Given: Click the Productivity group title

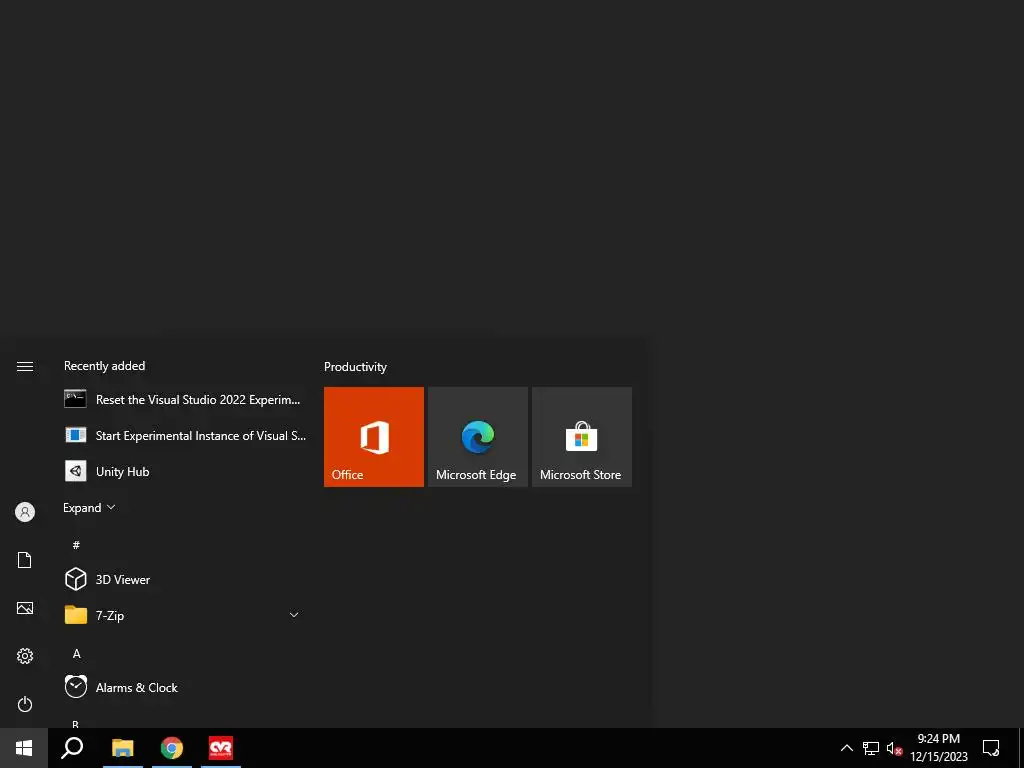Looking at the screenshot, I should 355,366.
